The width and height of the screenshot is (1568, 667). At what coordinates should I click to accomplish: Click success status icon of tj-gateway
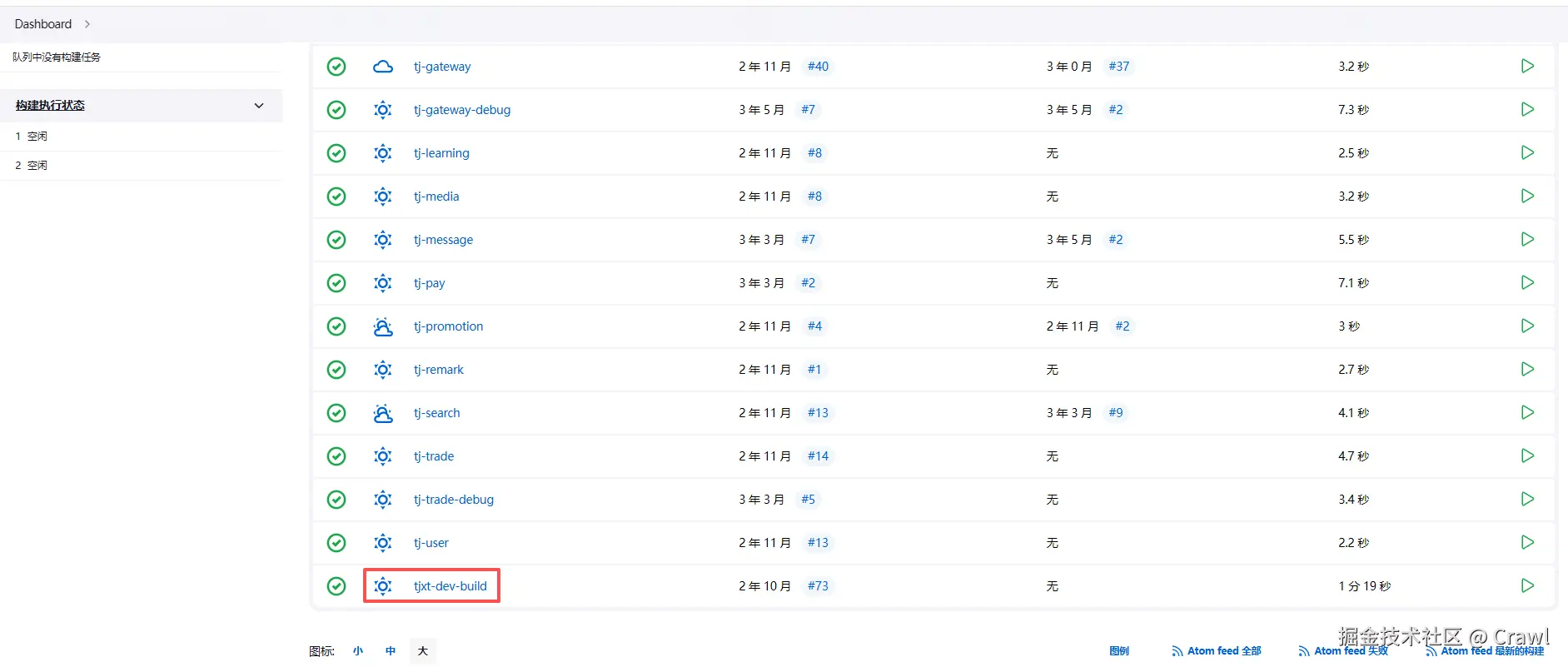click(x=336, y=67)
